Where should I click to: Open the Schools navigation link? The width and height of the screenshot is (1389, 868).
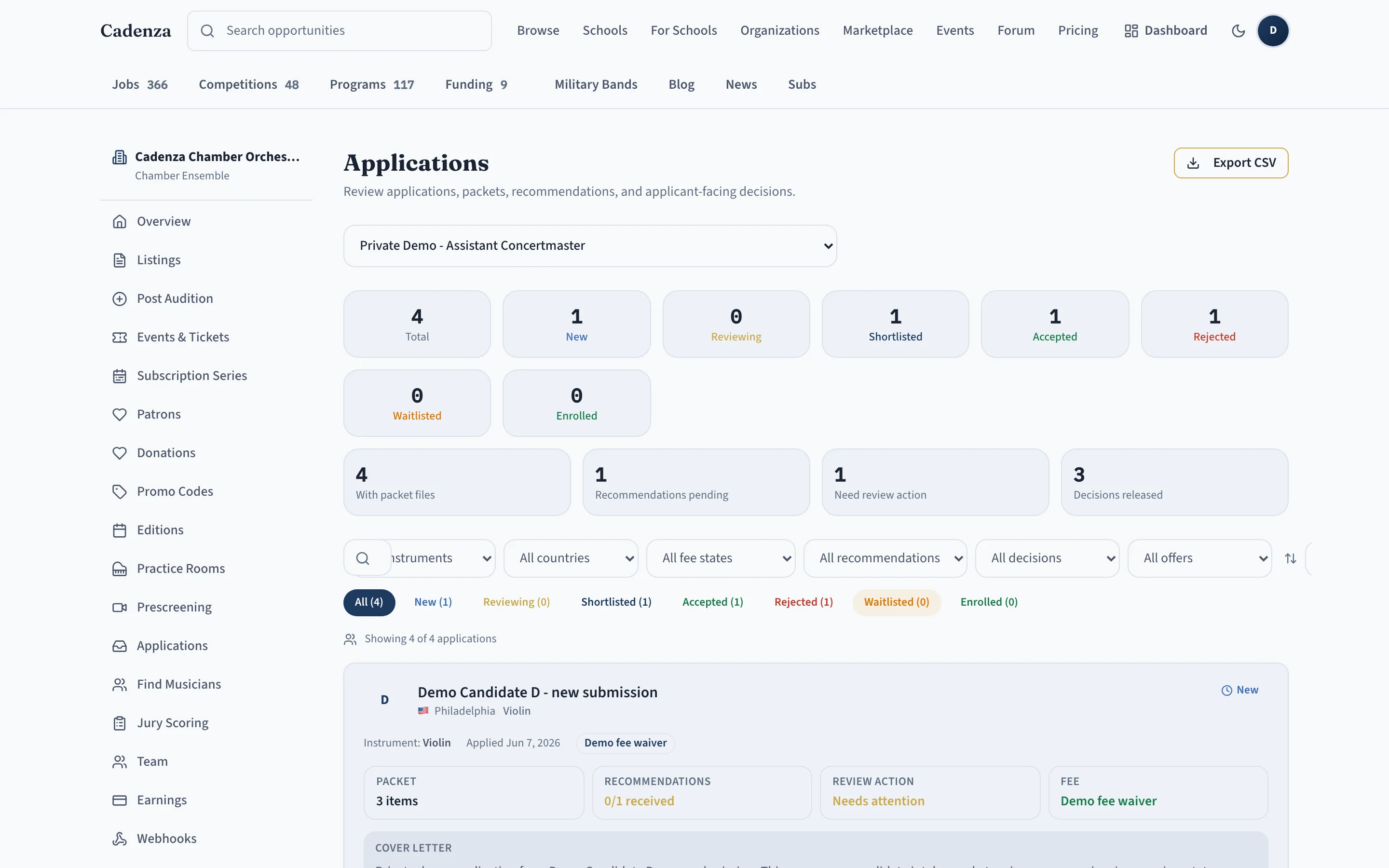pyautogui.click(x=604, y=30)
